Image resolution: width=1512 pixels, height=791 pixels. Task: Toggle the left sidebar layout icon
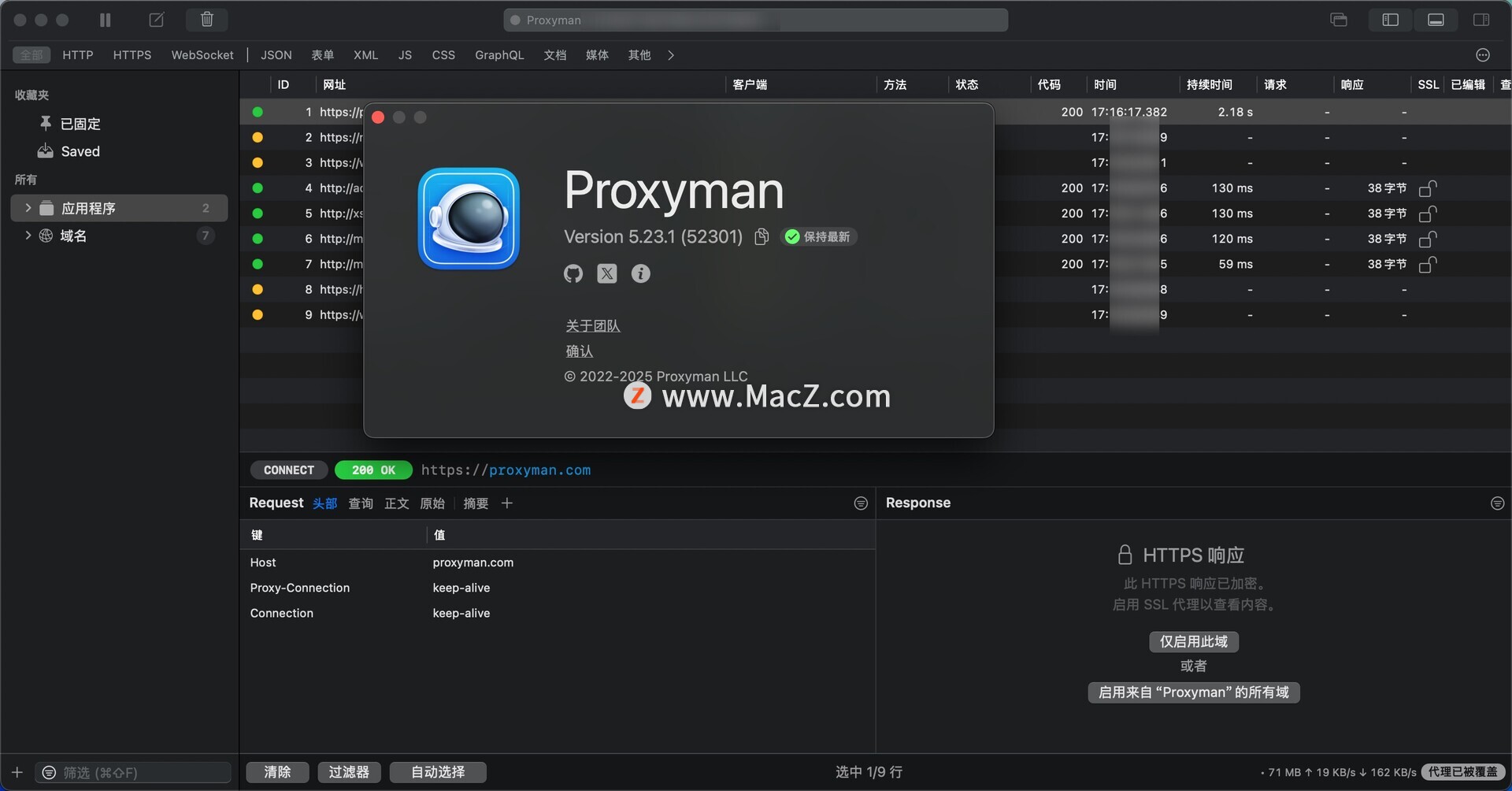click(x=1390, y=20)
